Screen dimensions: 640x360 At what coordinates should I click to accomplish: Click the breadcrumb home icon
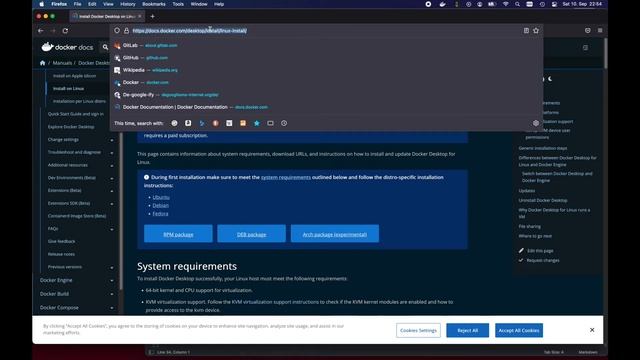tap(42, 63)
